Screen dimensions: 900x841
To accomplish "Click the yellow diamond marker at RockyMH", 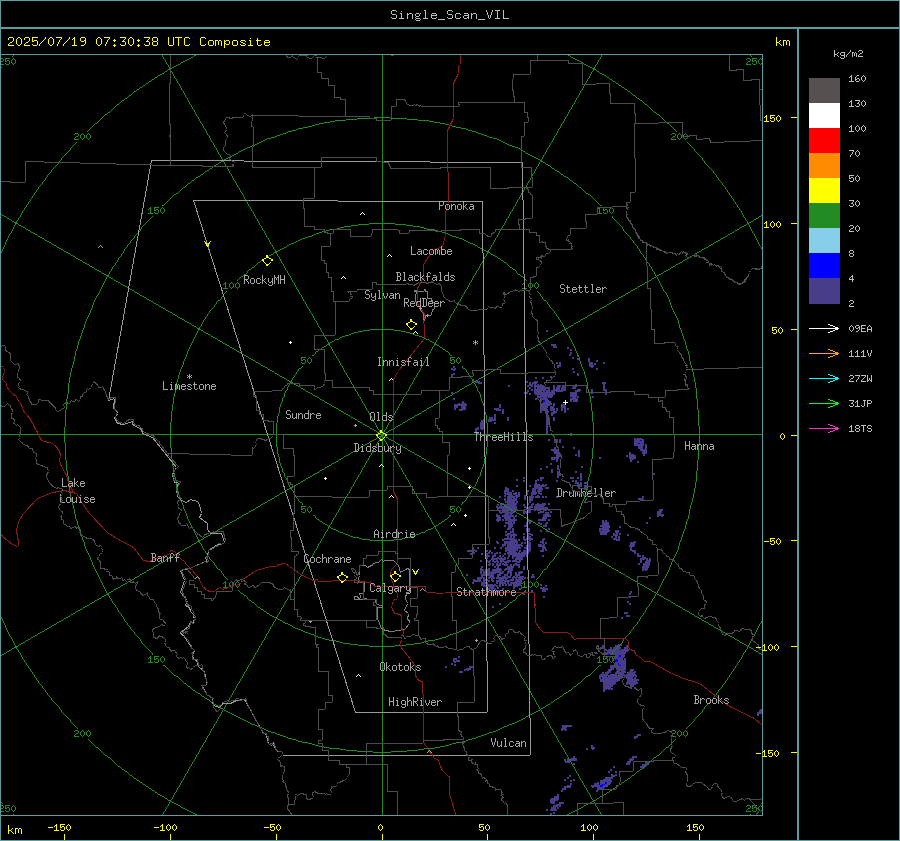I will [267, 261].
